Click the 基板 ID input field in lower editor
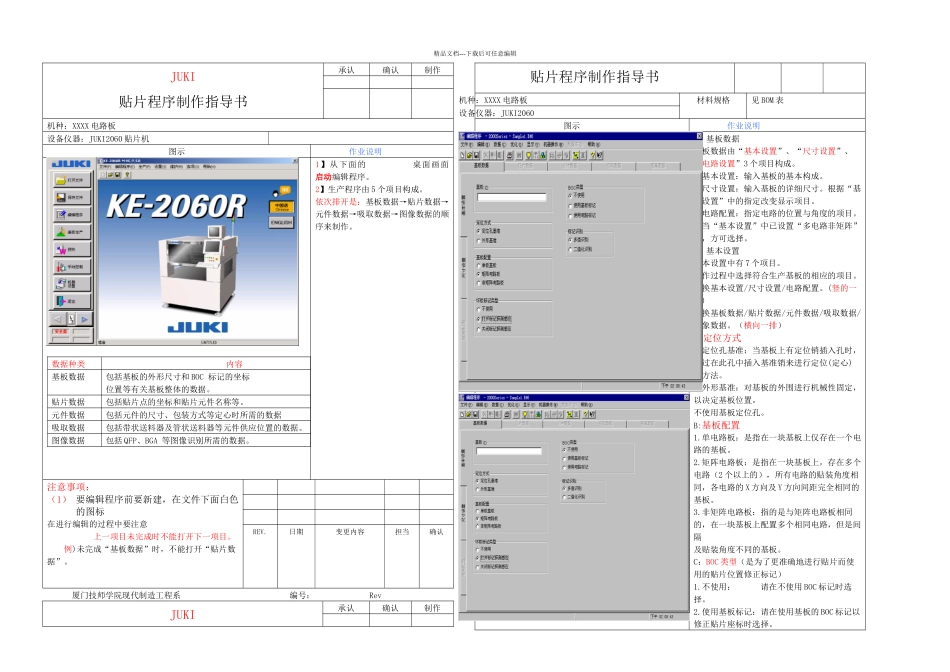950x672 pixels. click(x=509, y=451)
